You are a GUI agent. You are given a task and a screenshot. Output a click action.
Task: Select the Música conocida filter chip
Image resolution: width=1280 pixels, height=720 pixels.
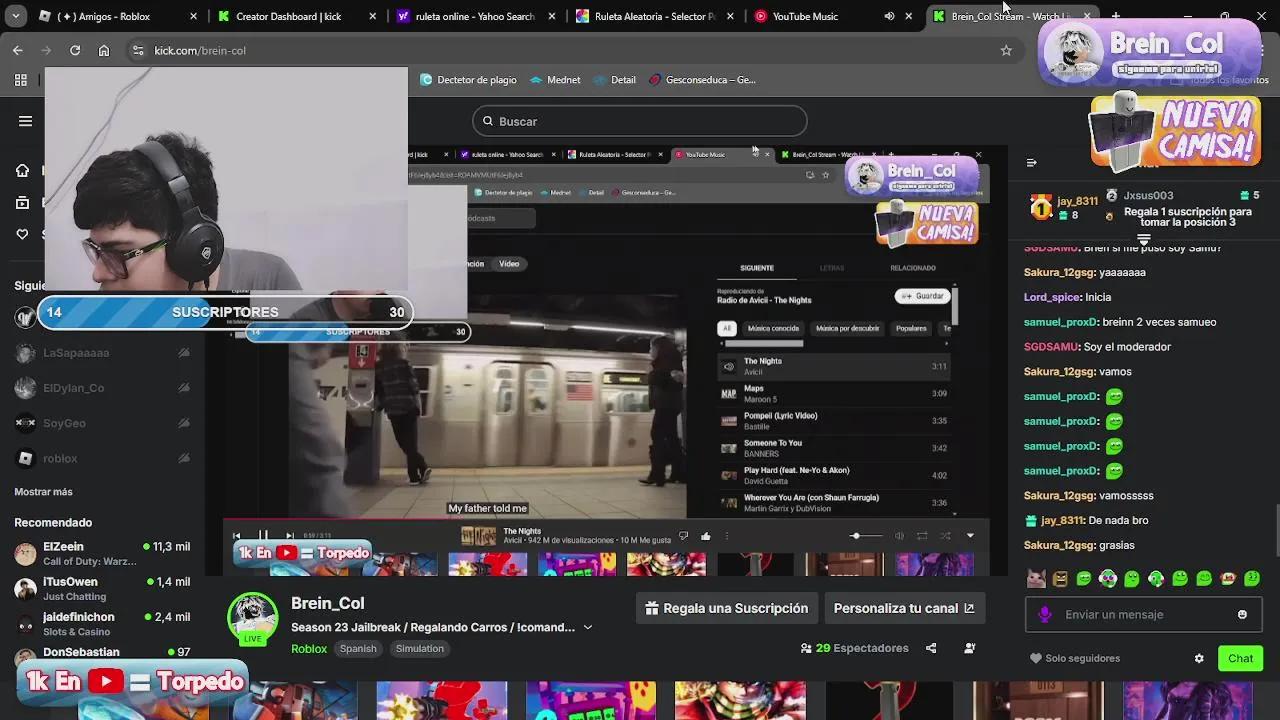point(773,328)
